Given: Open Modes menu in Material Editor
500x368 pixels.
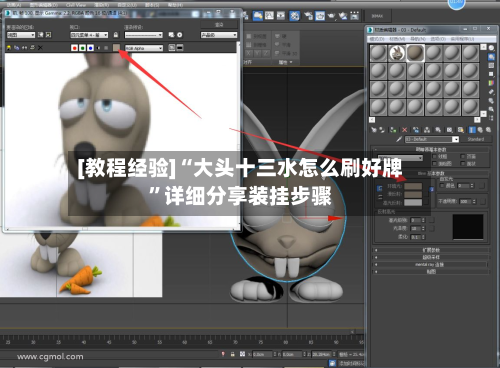Looking at the screenshot, I should [377, 39].
